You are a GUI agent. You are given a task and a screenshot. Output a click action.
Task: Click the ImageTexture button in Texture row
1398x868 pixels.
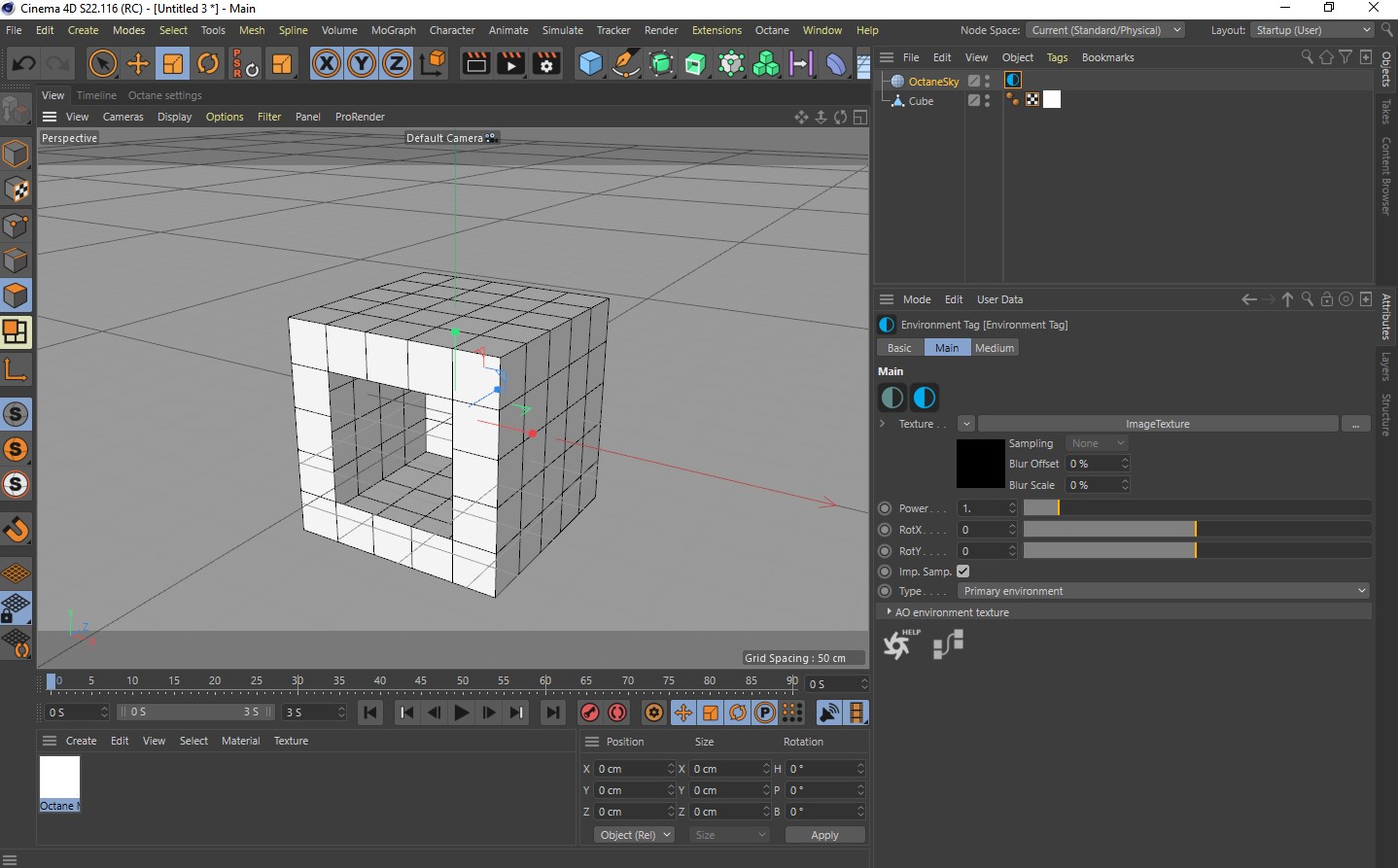point(1157,424)
